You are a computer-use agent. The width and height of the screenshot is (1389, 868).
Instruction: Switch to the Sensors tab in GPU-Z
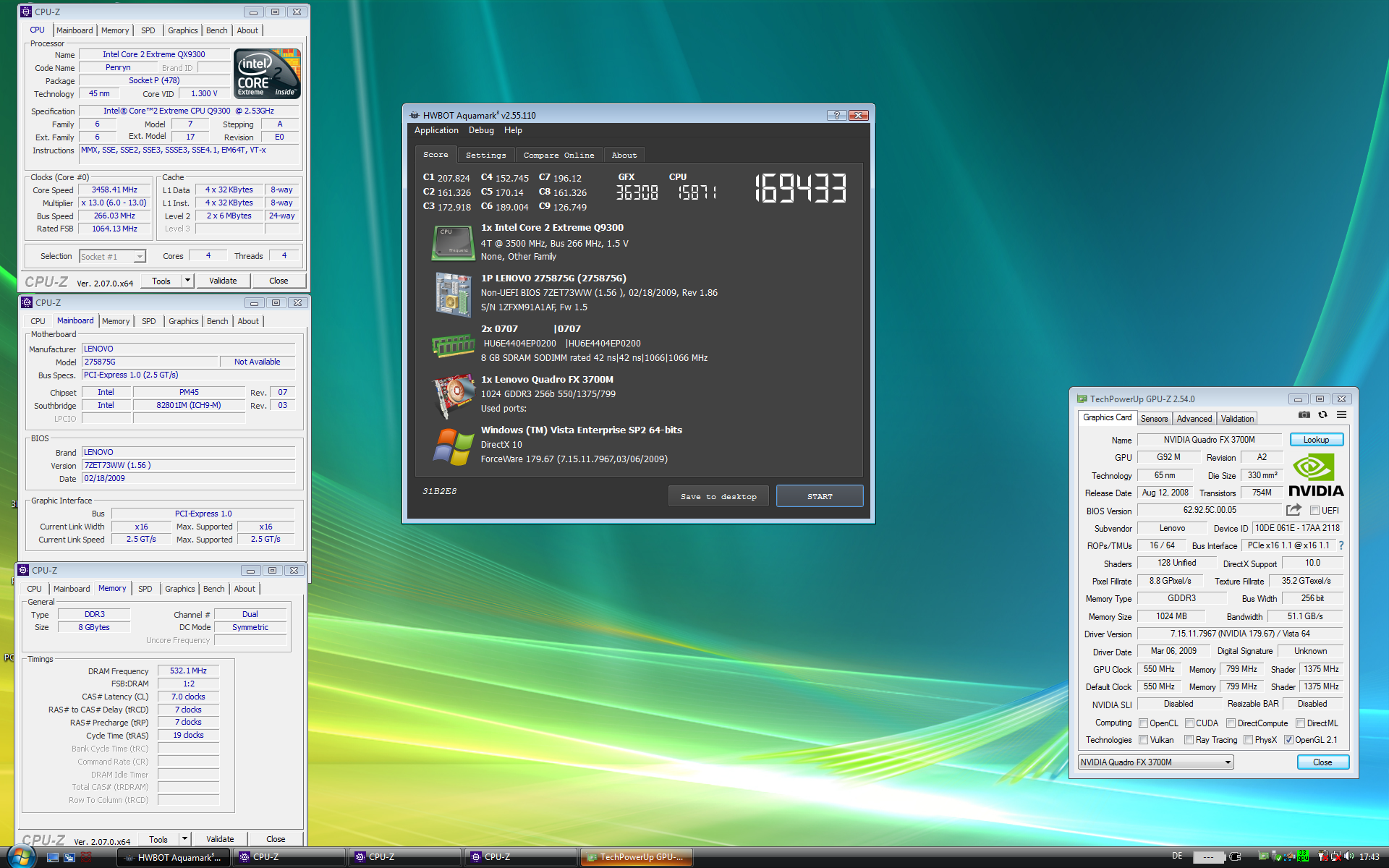[1154, 419]
